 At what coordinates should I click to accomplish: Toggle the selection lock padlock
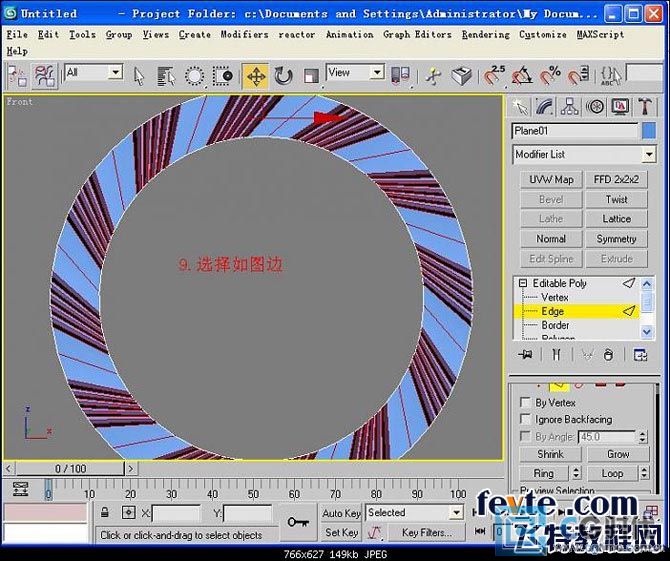tap(105, 512)
